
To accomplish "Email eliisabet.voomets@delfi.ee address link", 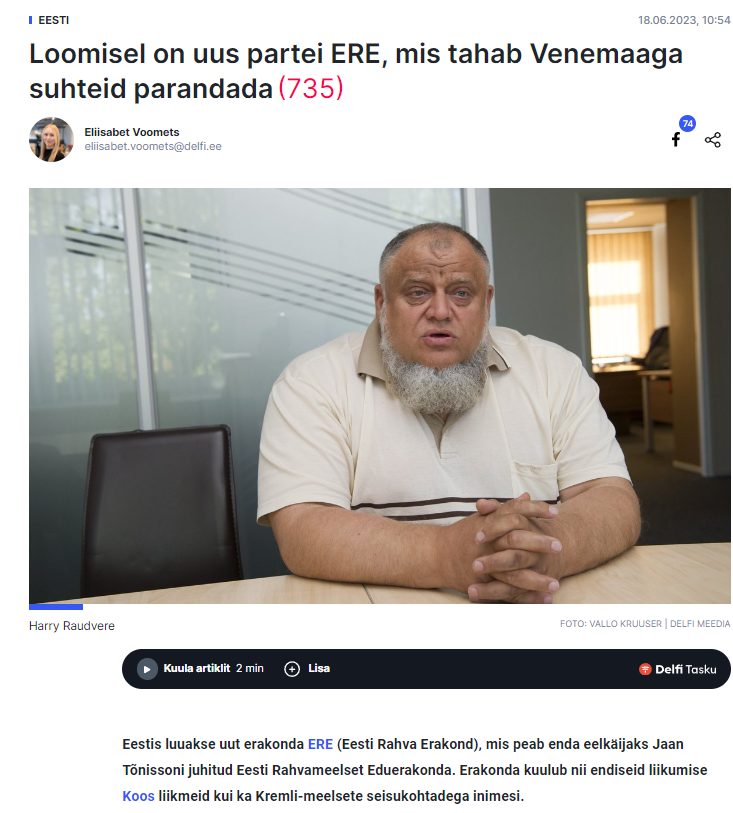I will [x=153, y=147].
